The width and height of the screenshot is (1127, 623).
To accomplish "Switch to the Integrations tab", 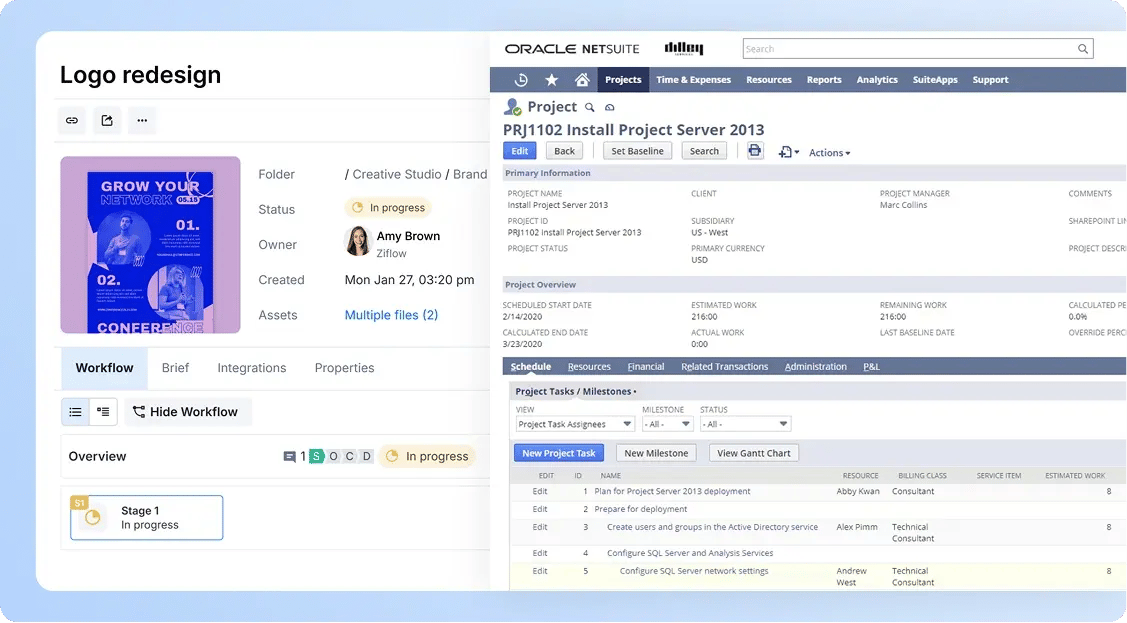I will click(252, 368).
